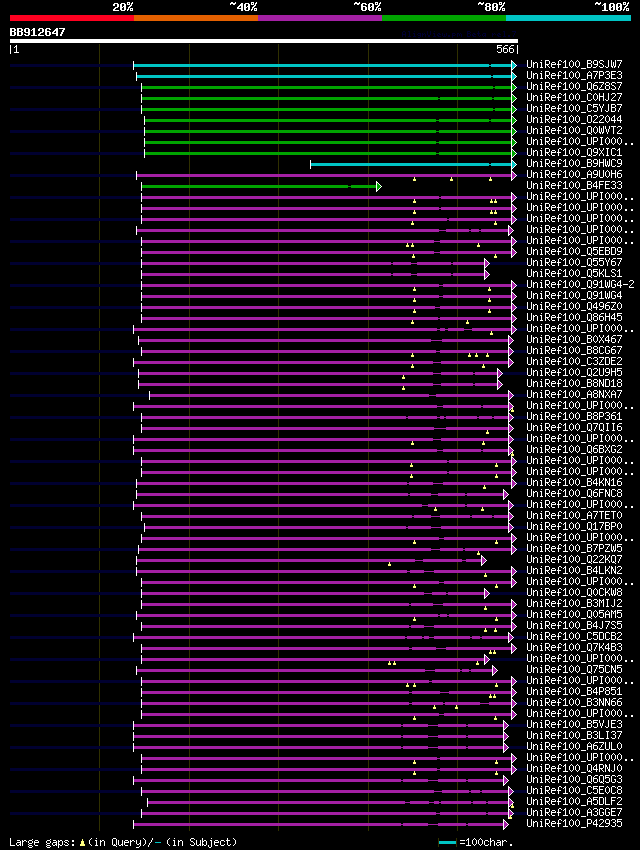Viewport: 640px width, 850px height.
Task: Select the UniRef100_B7PZW5 label
Action: (574, 548)
